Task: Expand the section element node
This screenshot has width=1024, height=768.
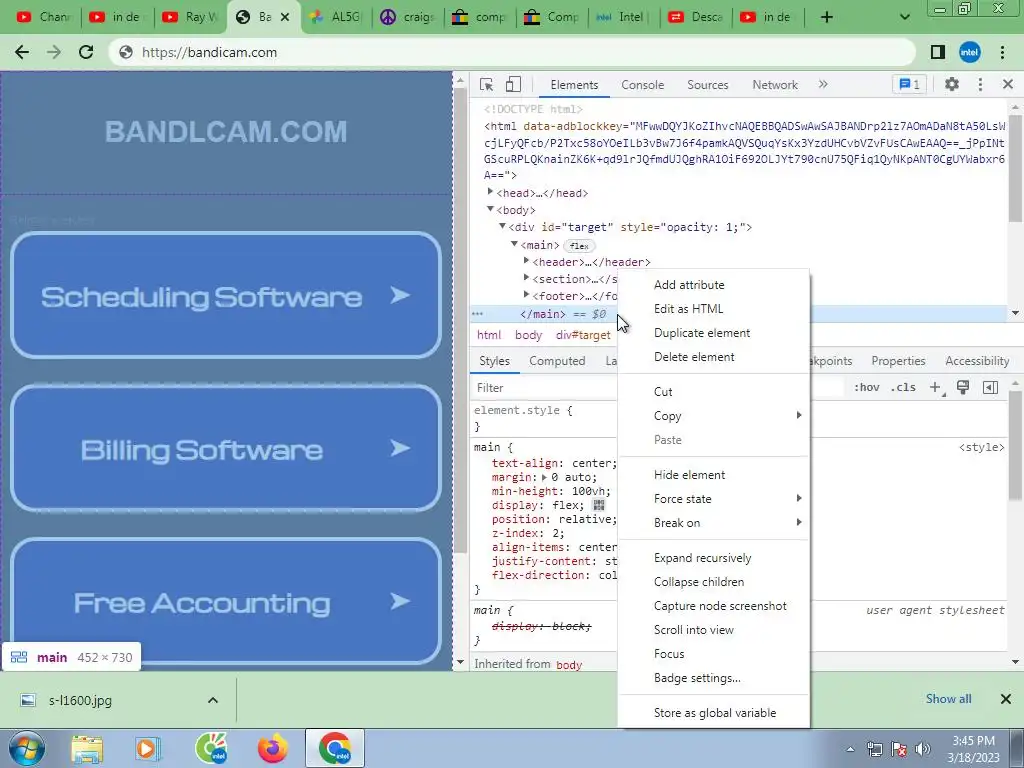Action: click(526, 278)
